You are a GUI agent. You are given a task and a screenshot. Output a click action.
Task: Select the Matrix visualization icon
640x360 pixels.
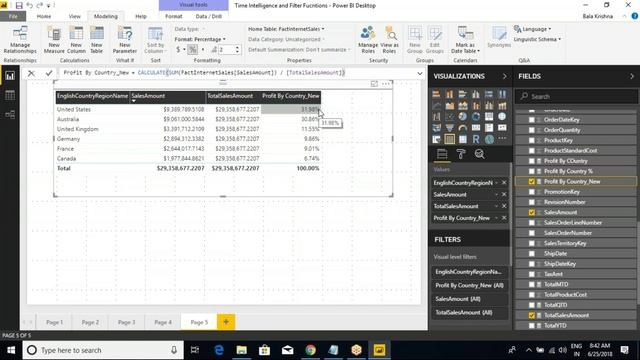(462, 139)
